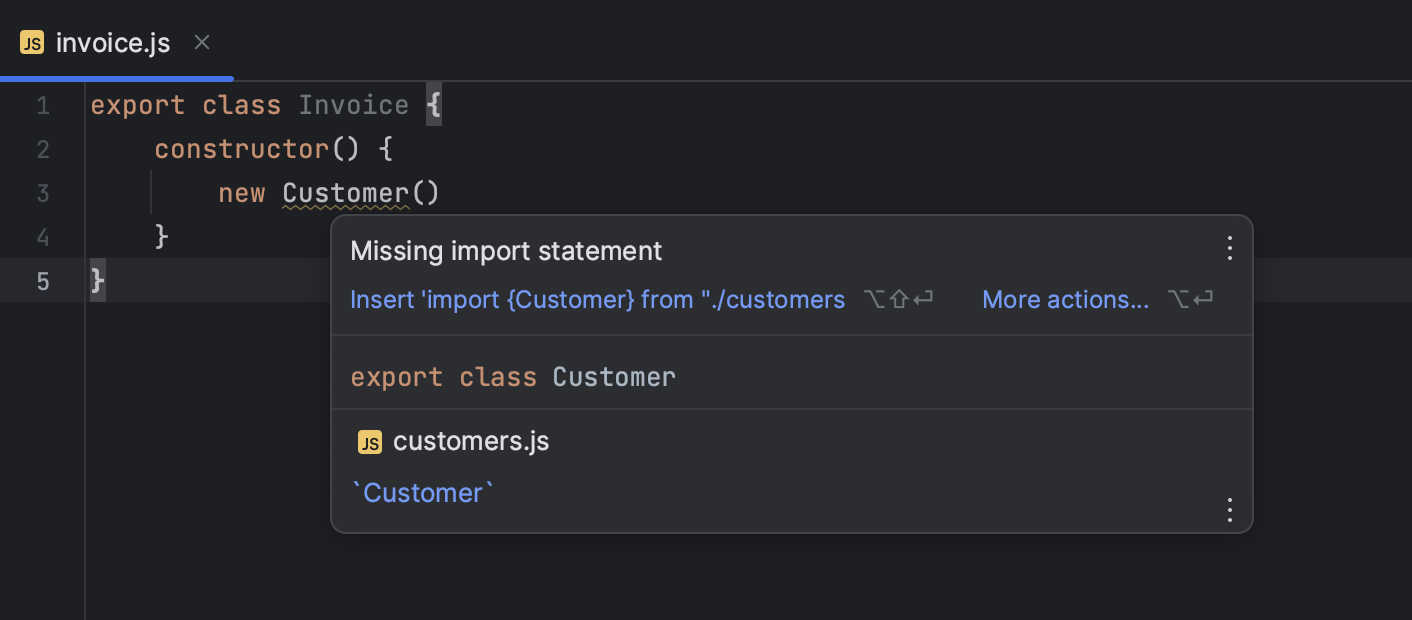Open the kebab menu at the popup's bottom right
This screenshot has width=1412, height=620.
1229,510
